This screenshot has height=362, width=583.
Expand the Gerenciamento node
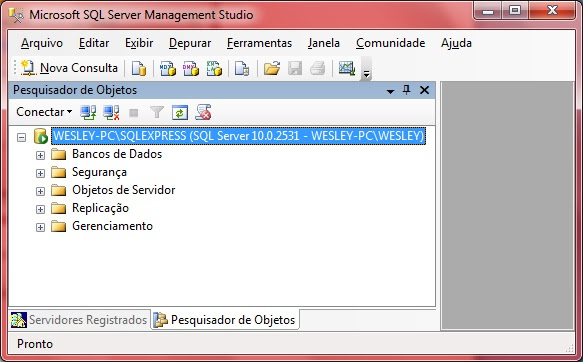40,227
